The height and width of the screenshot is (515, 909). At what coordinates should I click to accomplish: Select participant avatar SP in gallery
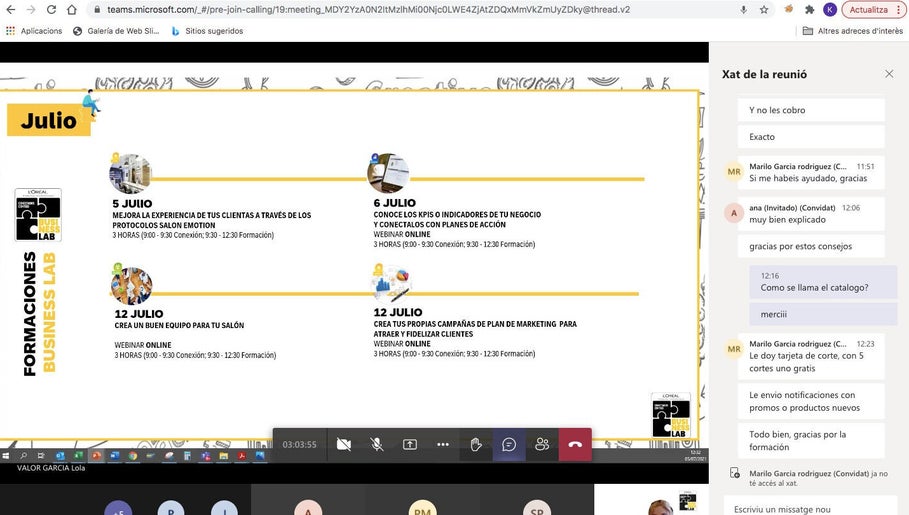(x=537, y=507)
